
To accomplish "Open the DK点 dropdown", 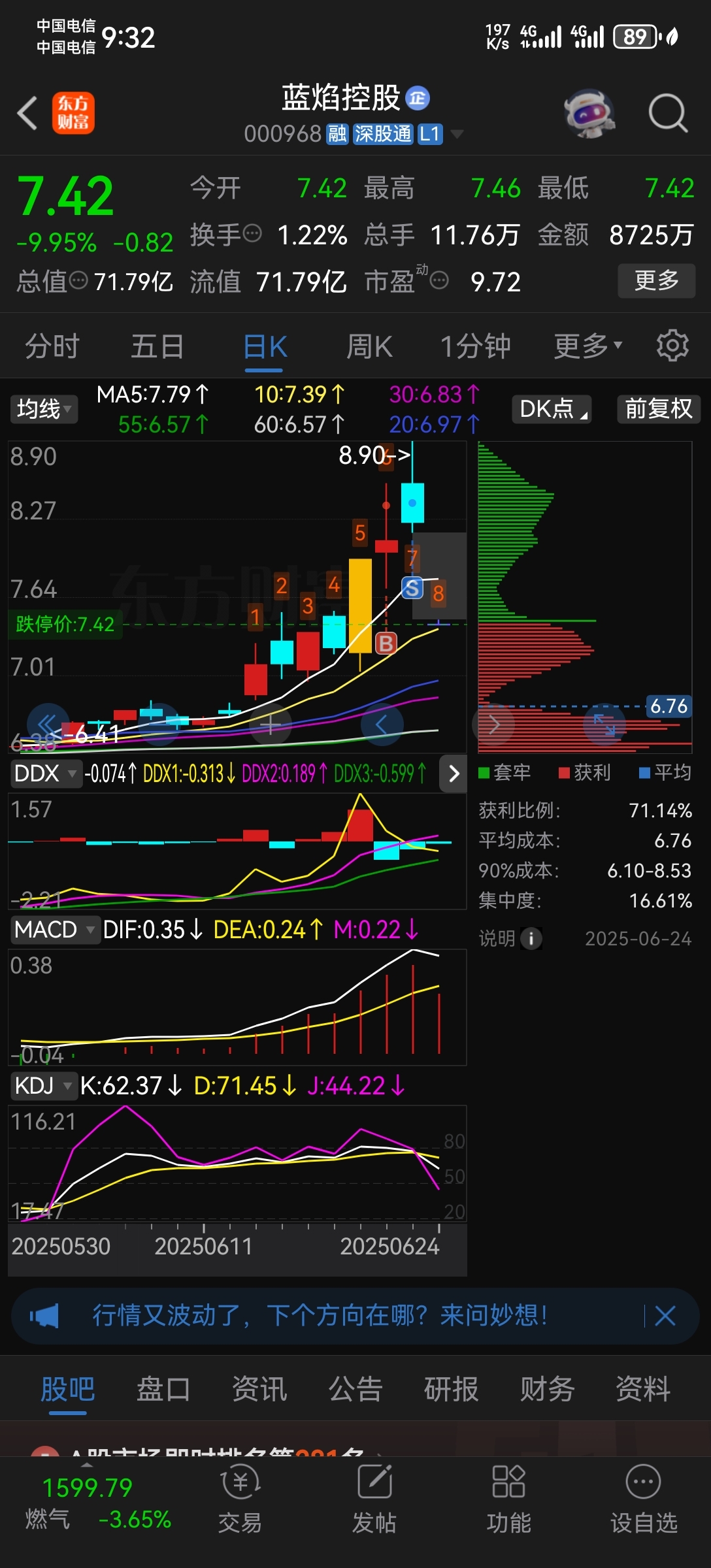I will tap(552, 409).
